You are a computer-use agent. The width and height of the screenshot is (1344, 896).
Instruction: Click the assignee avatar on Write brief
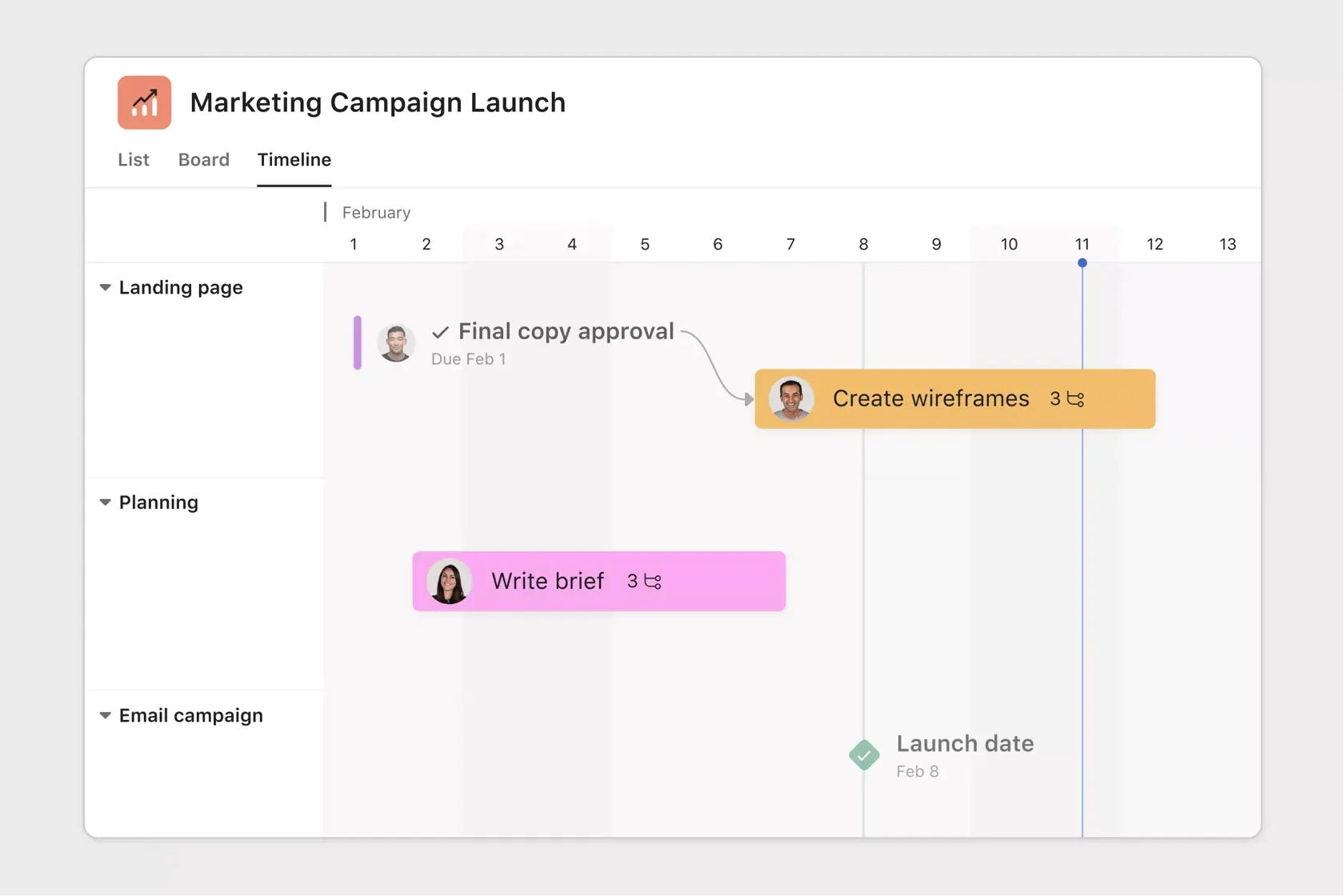pos(449,582)
